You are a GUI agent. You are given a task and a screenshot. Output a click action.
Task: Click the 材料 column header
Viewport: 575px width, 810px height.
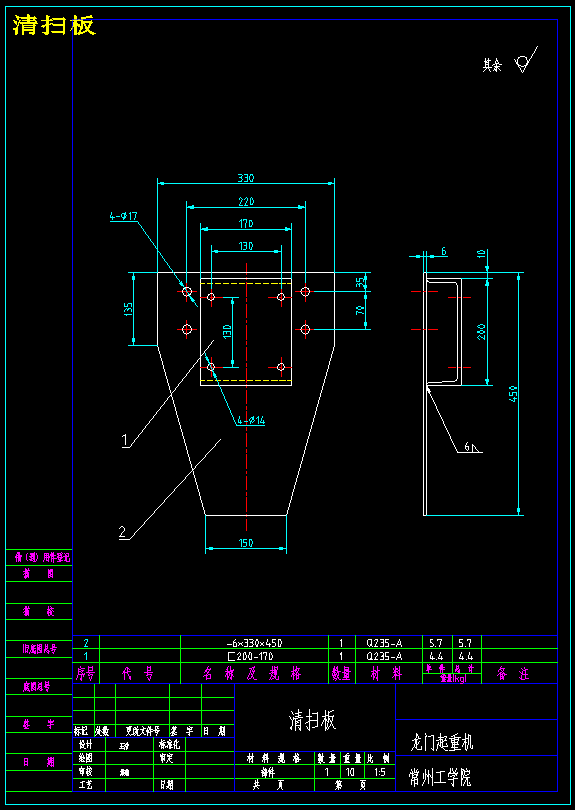pos(384,673)
